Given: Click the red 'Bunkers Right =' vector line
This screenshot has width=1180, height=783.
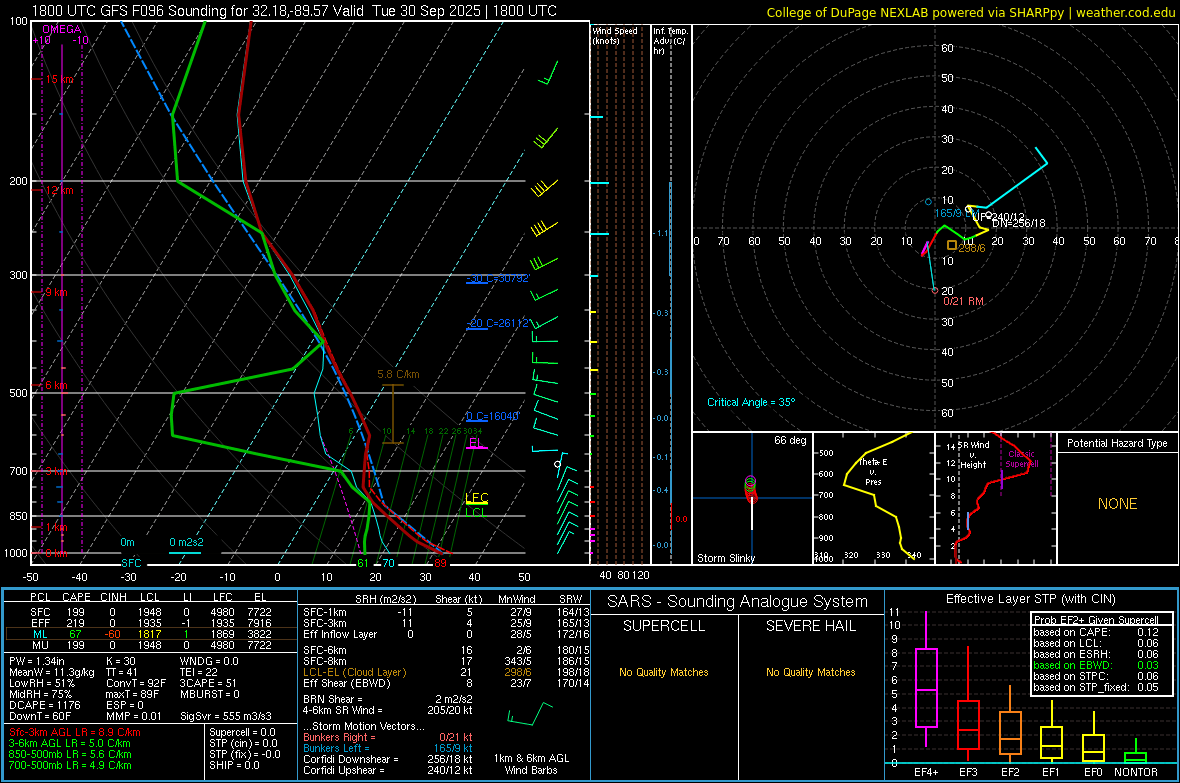Looking at the screenshot, I should 388,737.
